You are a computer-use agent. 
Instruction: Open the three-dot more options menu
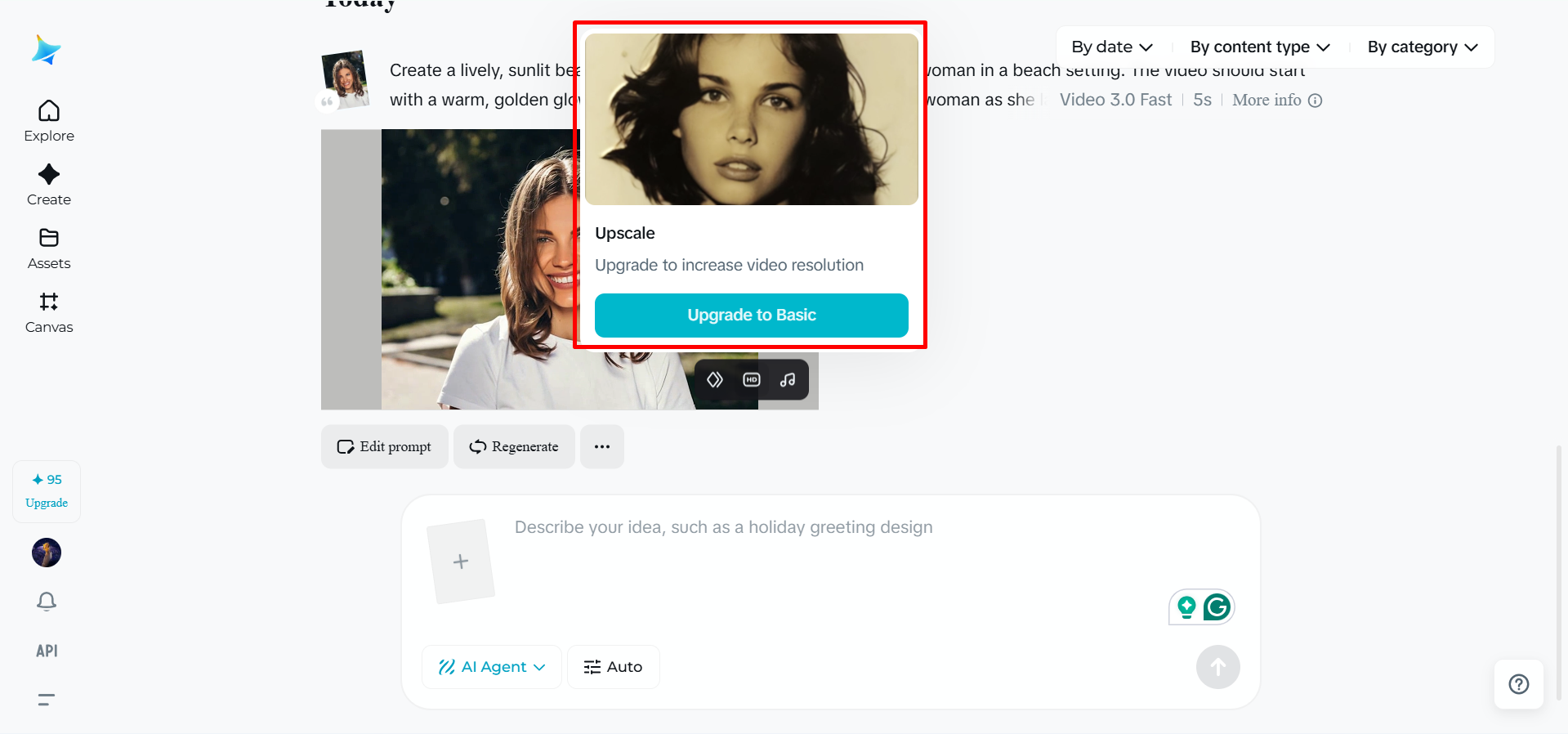[x=602, y=446]
